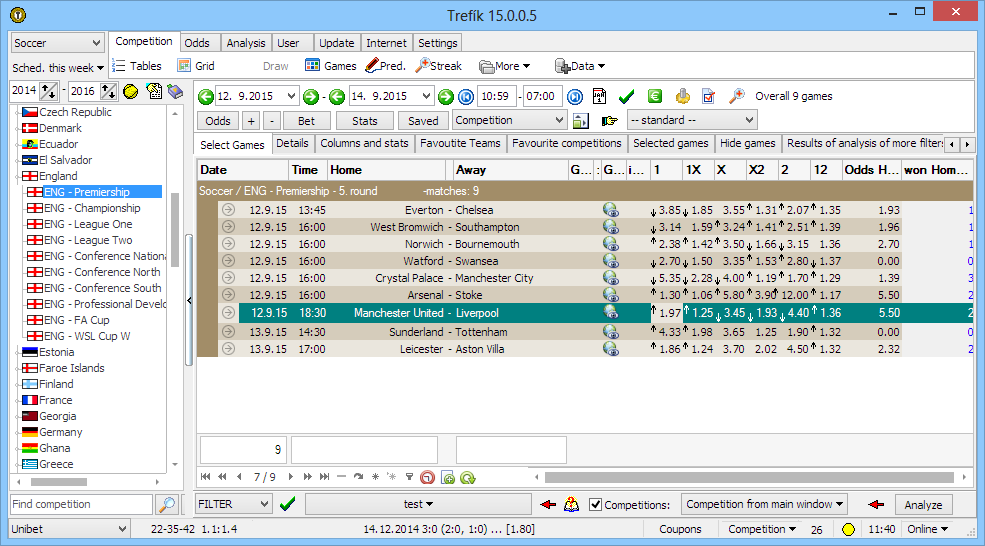
Task: Click the Find competition input field
Action: (82, 504)
